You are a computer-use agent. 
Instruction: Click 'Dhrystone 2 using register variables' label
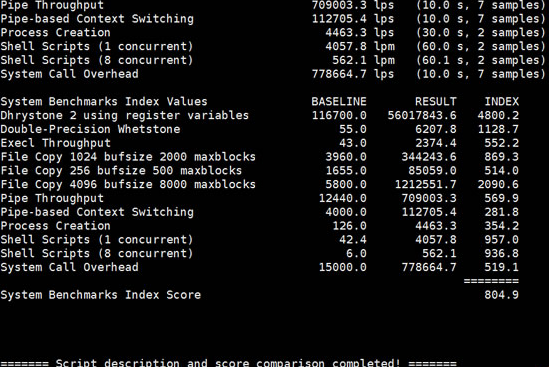(x=125, y=115)
